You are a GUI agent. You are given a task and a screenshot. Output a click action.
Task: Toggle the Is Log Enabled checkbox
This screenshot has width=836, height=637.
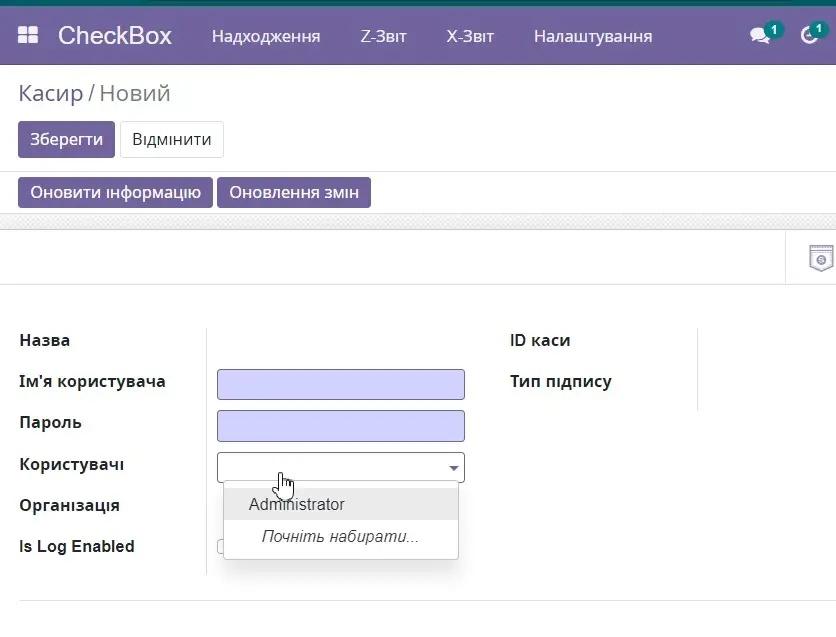220,546
